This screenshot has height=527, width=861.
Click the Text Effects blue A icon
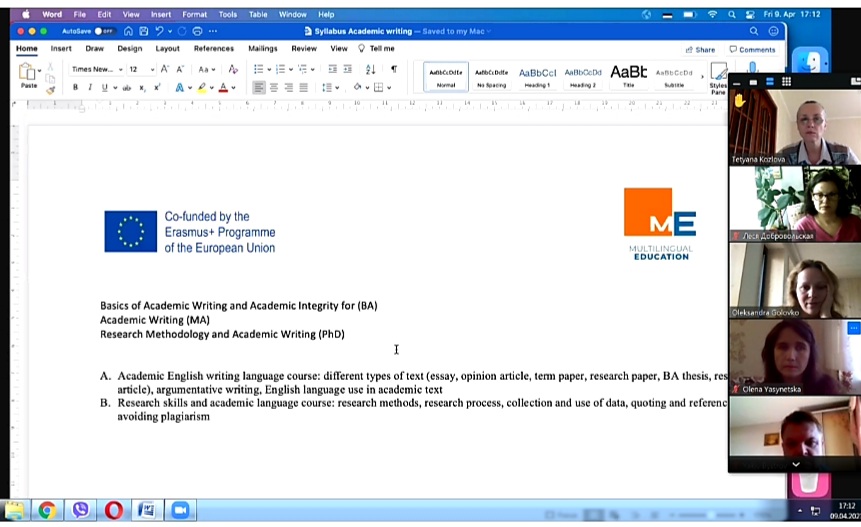coord(179,87)
